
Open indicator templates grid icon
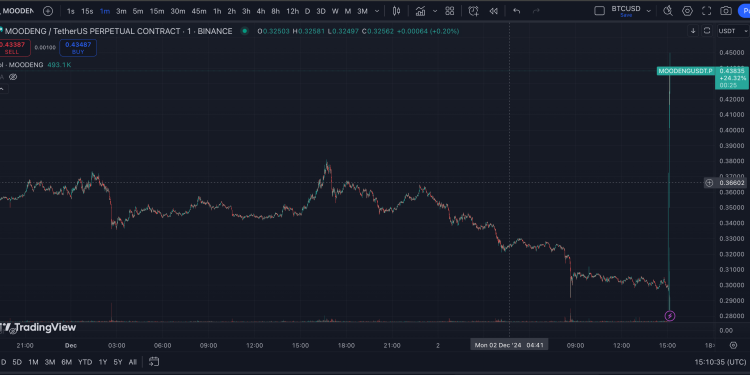tap(450, 11)
